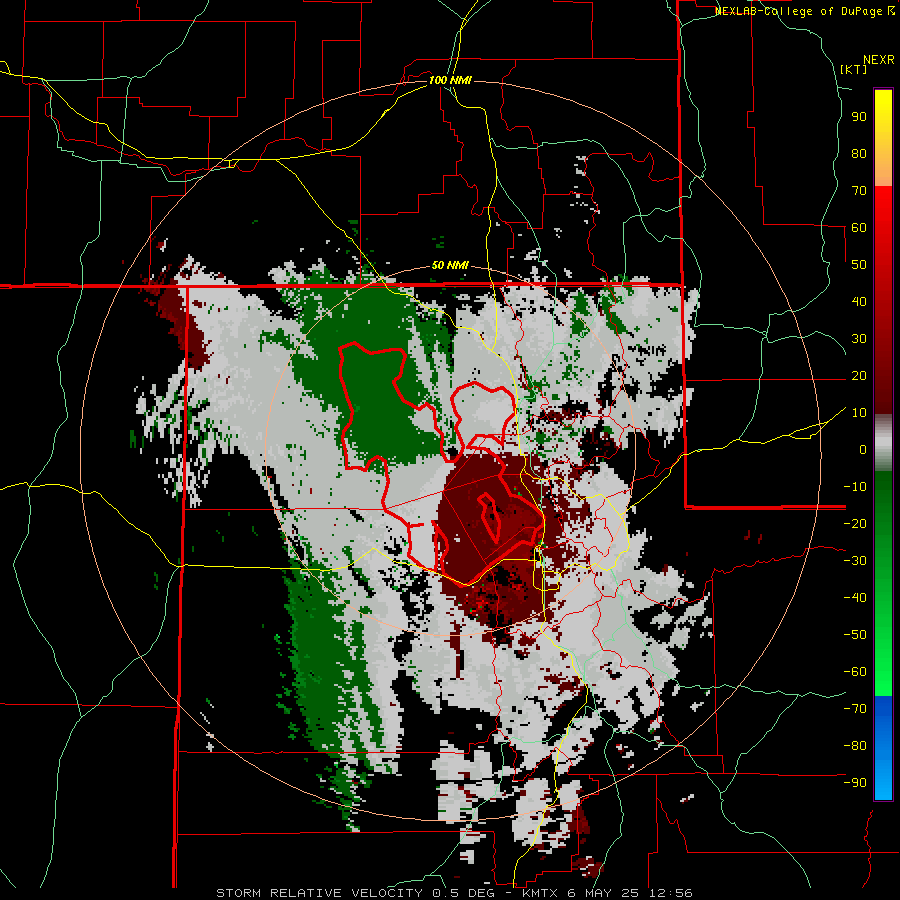Click the -90 value on the velocity scale
900x900 pixels.
[855, 783]
